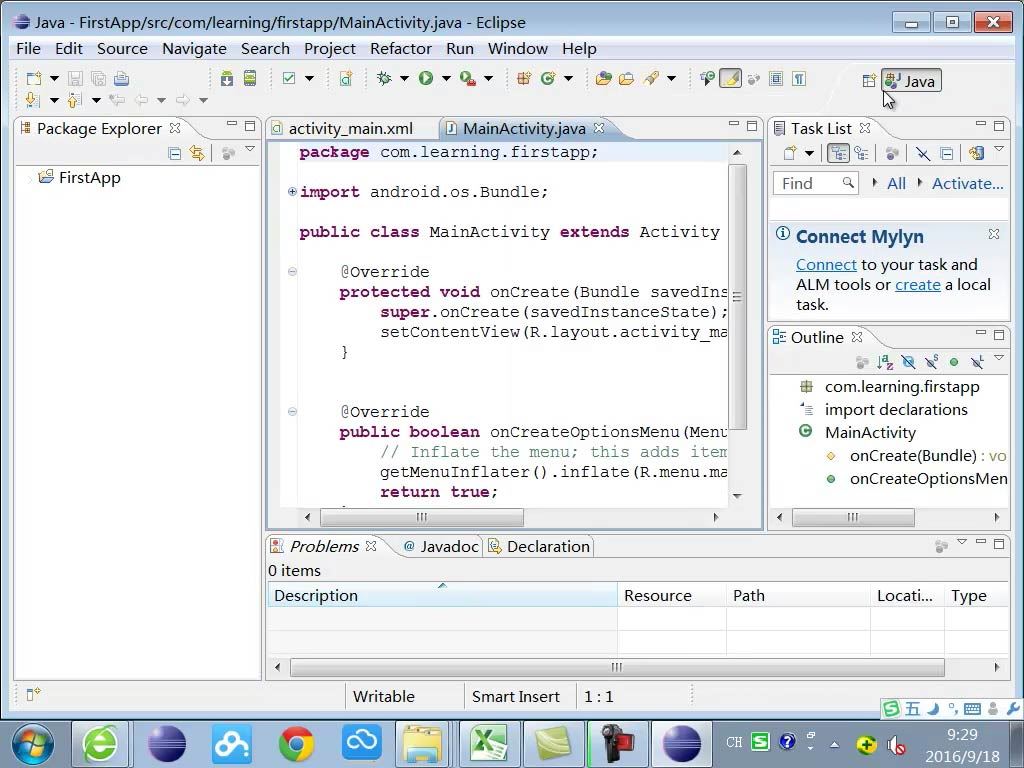Viewport: 1024px width, 768px height.
Task: Toggle Show Whitespace Characters
Action: click(x=799, y=79)
